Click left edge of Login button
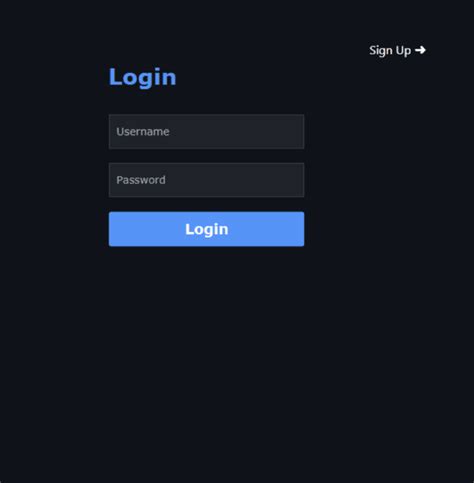This screenshot has height=483, width=474. point(113,229)
